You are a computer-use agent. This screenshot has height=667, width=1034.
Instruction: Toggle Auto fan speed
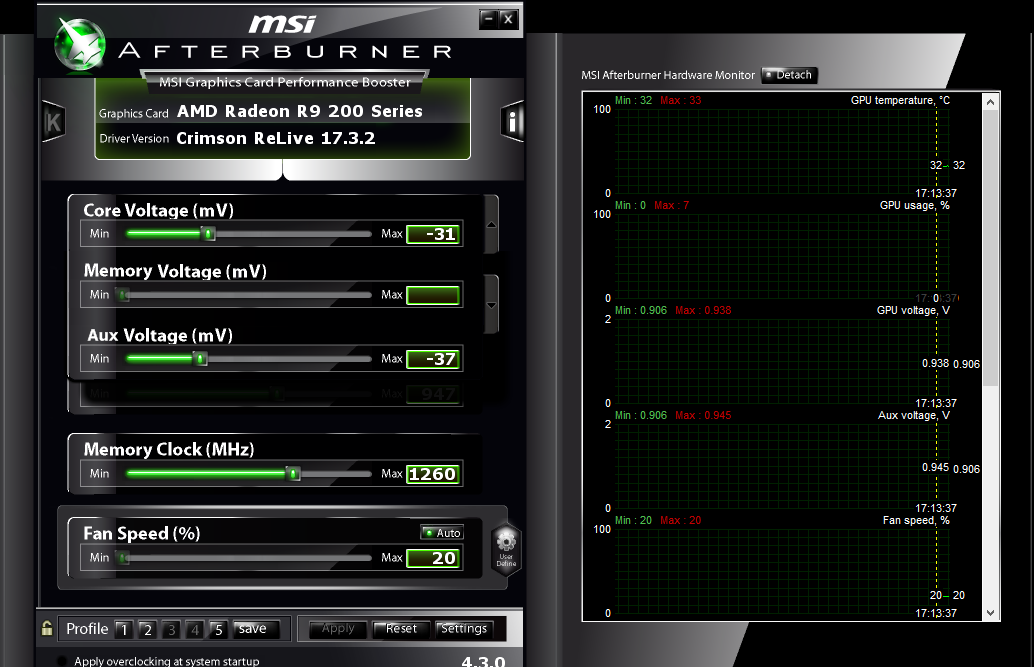tap(442, 532)
